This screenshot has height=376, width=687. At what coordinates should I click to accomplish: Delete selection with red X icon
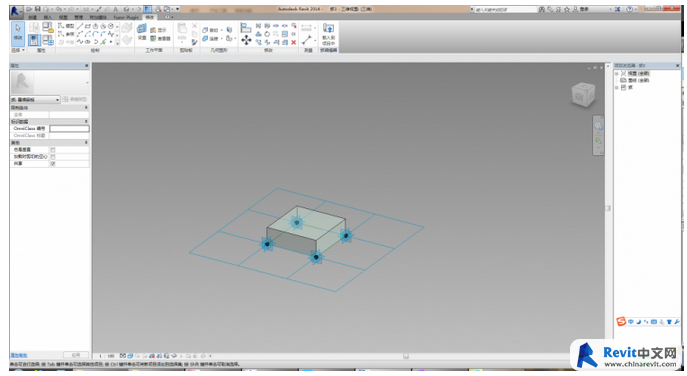coord(294,42)
